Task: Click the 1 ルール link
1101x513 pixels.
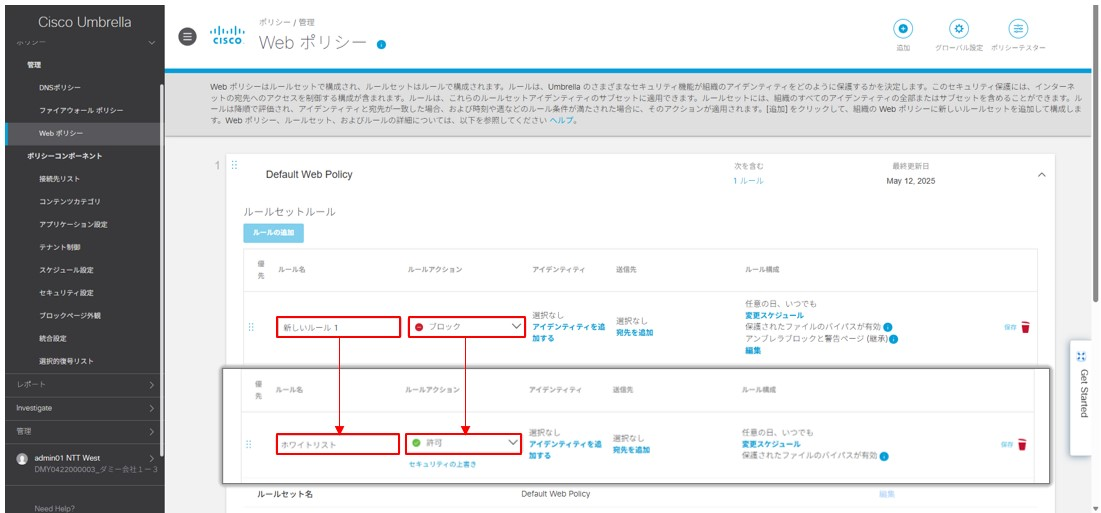Action: (749, 181)
